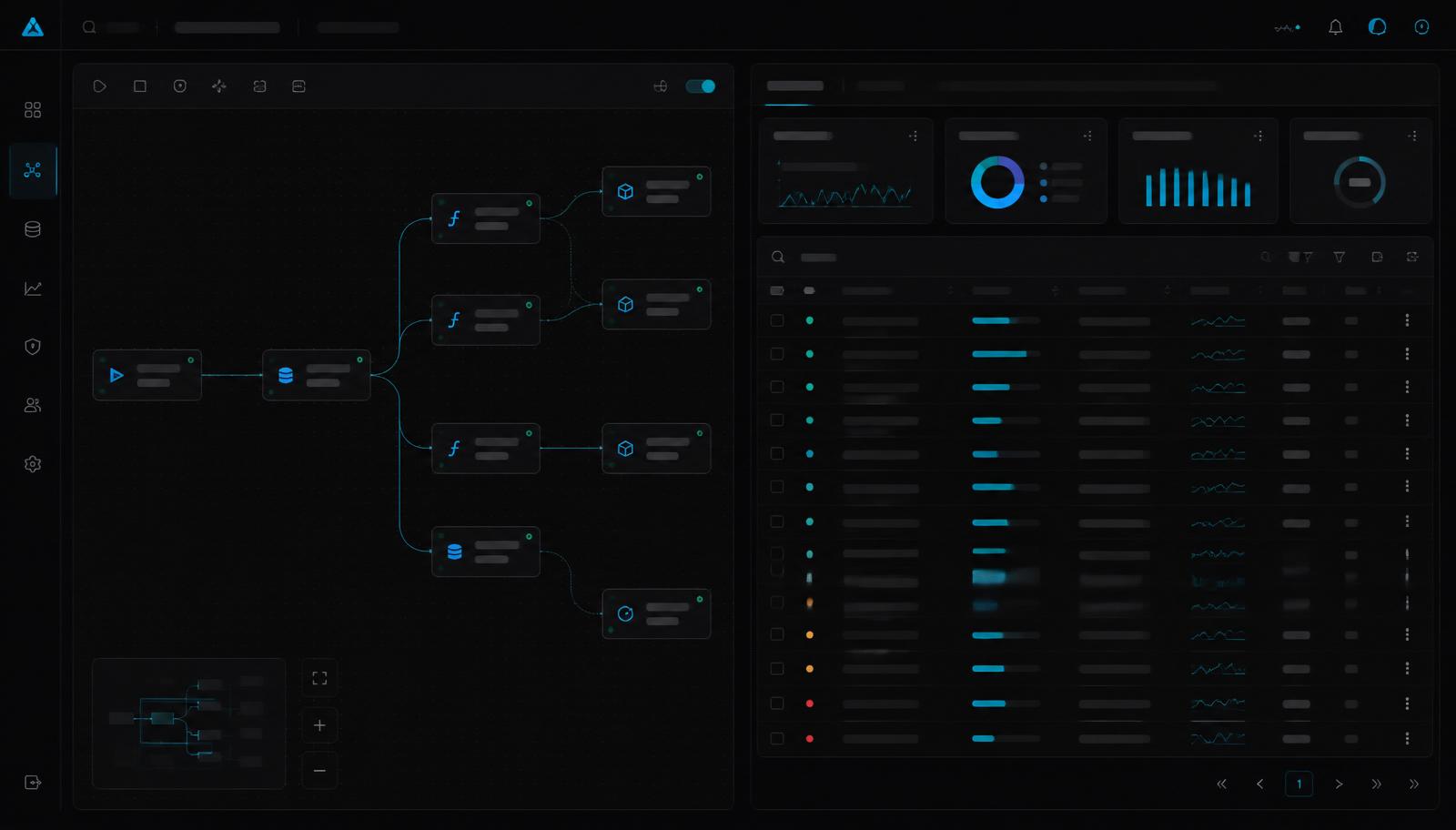Select the active underlined tab in right panel
1456x830 pixels.
795,86
